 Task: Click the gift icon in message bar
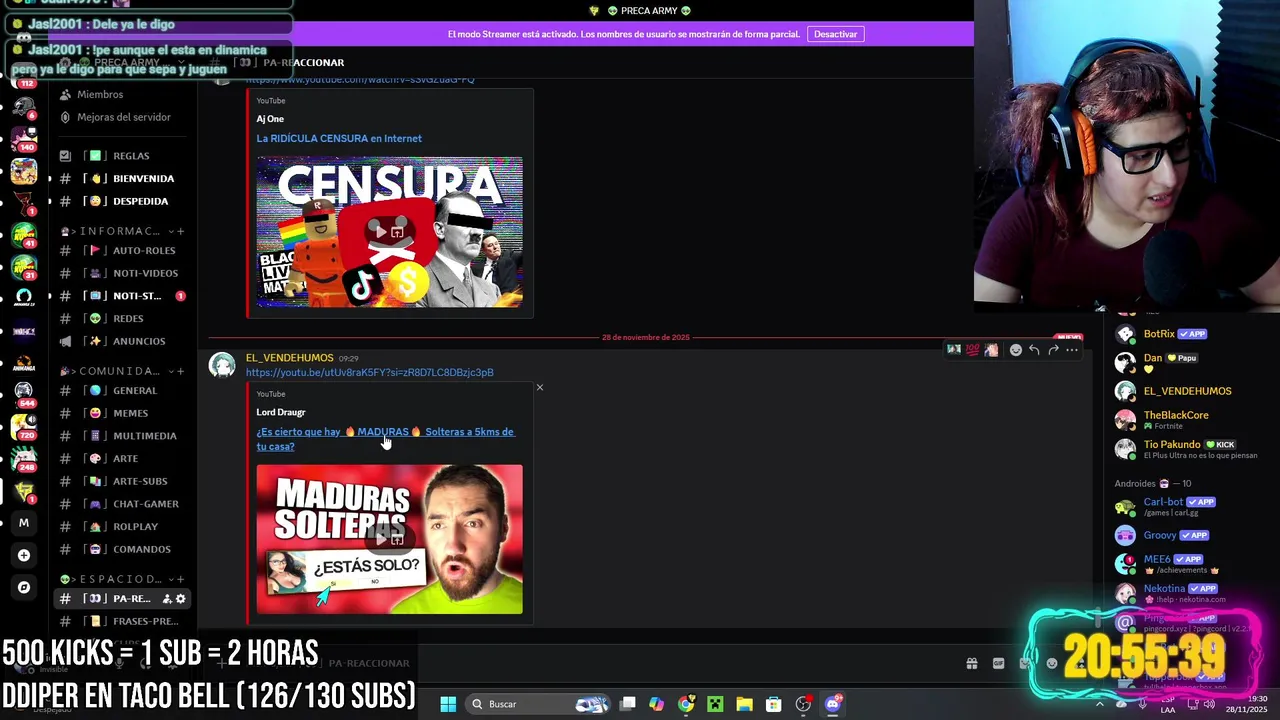click(972, 663)
